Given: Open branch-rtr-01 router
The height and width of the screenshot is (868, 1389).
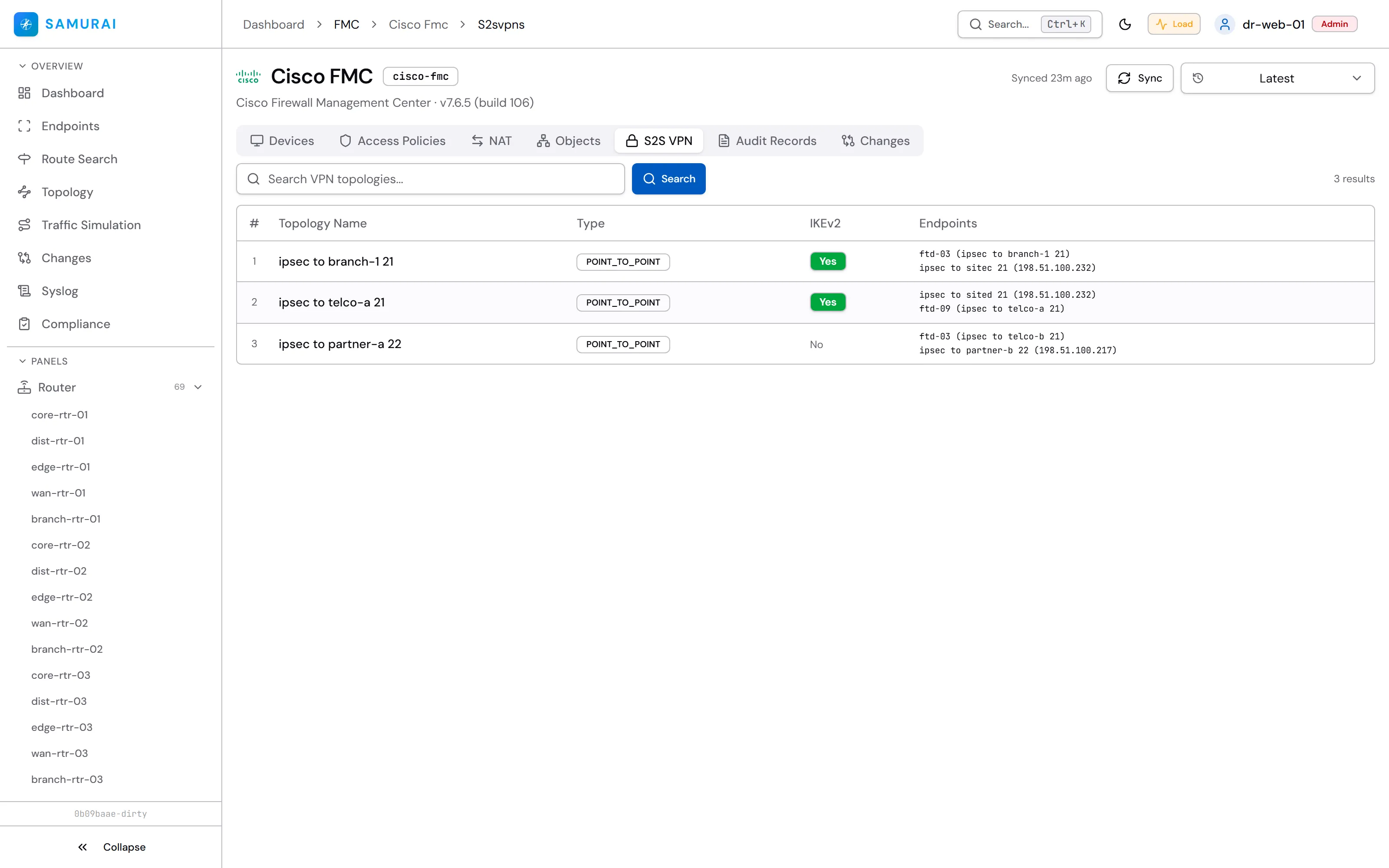Looking at the screenshot, I should tap(66, 519).
